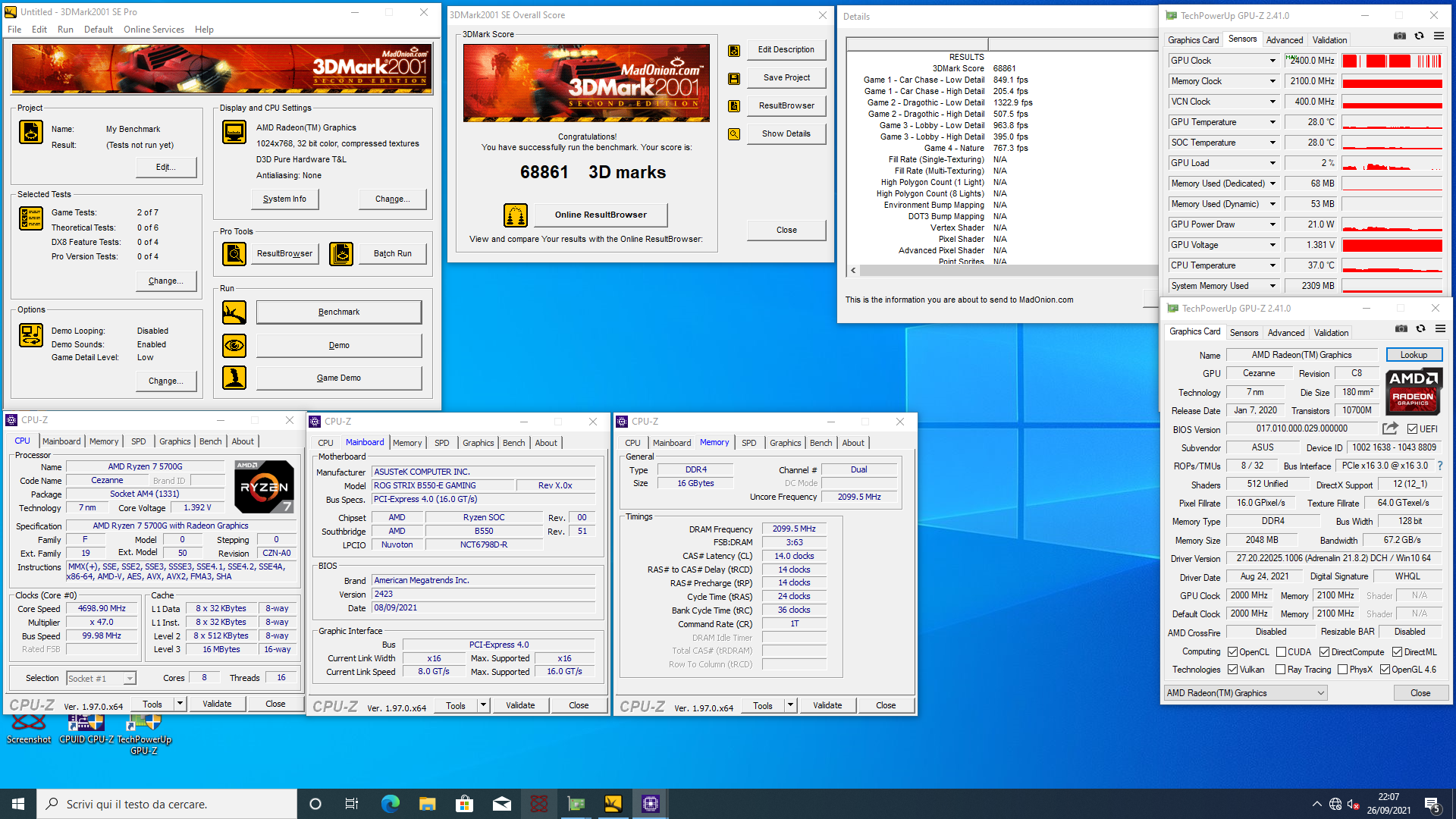Open hamburger menu in GPU-Z Graphics Card window
Image resolution: width=1456 pixels, height=819 pixels.
pyautogui.click(x=1441, y=328)
